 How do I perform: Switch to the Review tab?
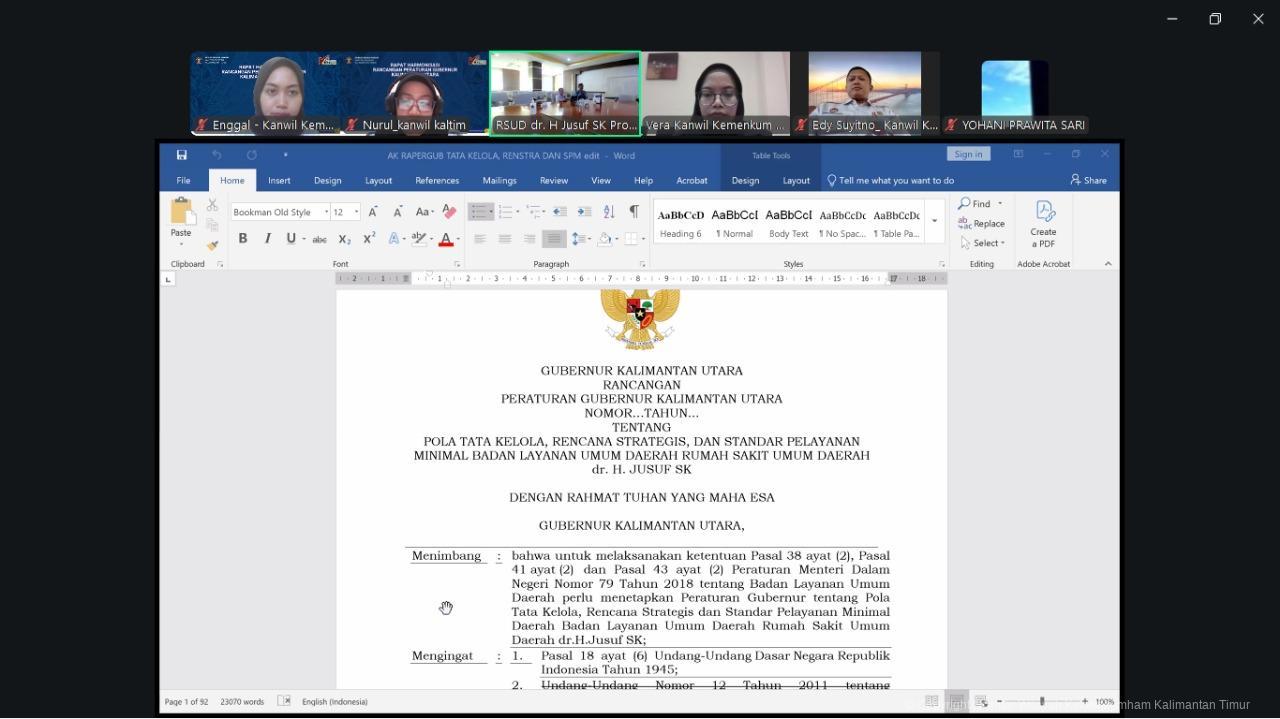point(553,181)
